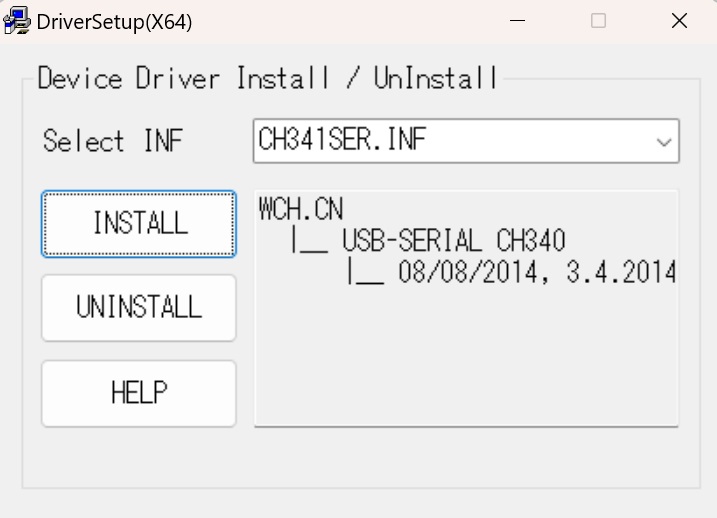This screenshot has width=717, height=518.
Task: Click the Select INF label
Action: tap(113, 140)
